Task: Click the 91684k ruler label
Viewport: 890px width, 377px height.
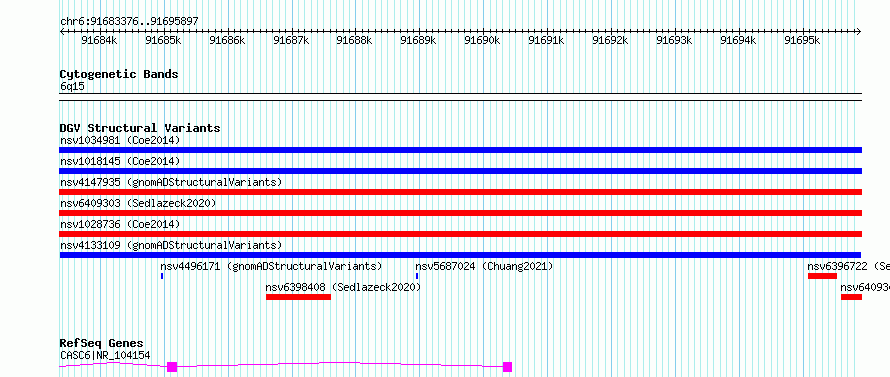Action: [x=99, y=40]
